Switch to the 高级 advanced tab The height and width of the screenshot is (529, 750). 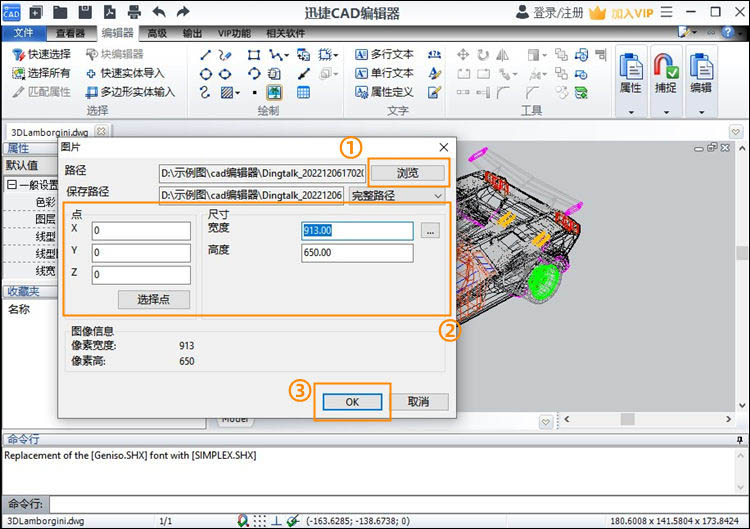click(157, 33)
